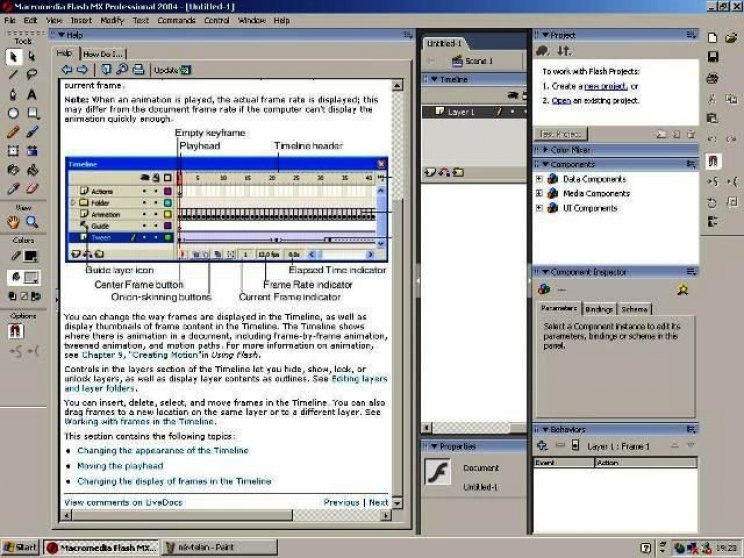Select the Free Transform tool
Screen dimensions: 744x558
13,151
